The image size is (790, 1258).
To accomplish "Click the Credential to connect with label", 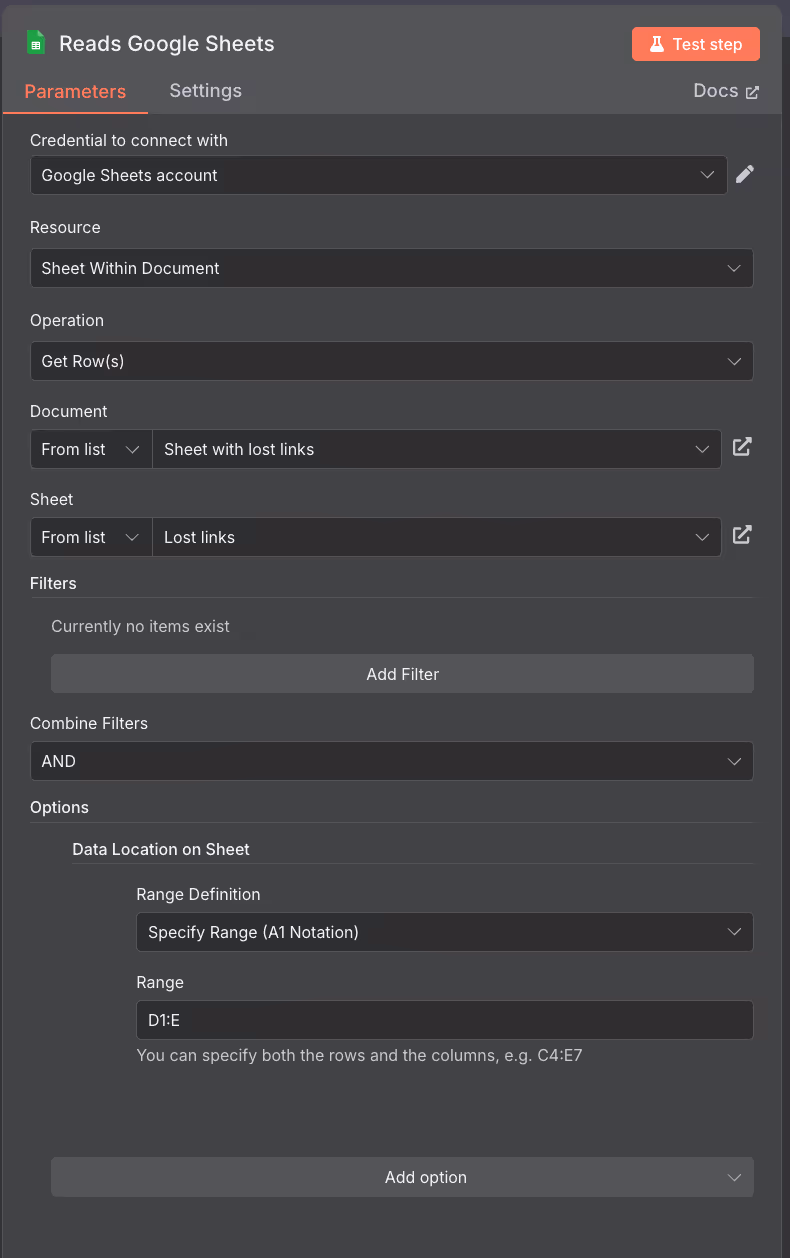I will 129,140.
